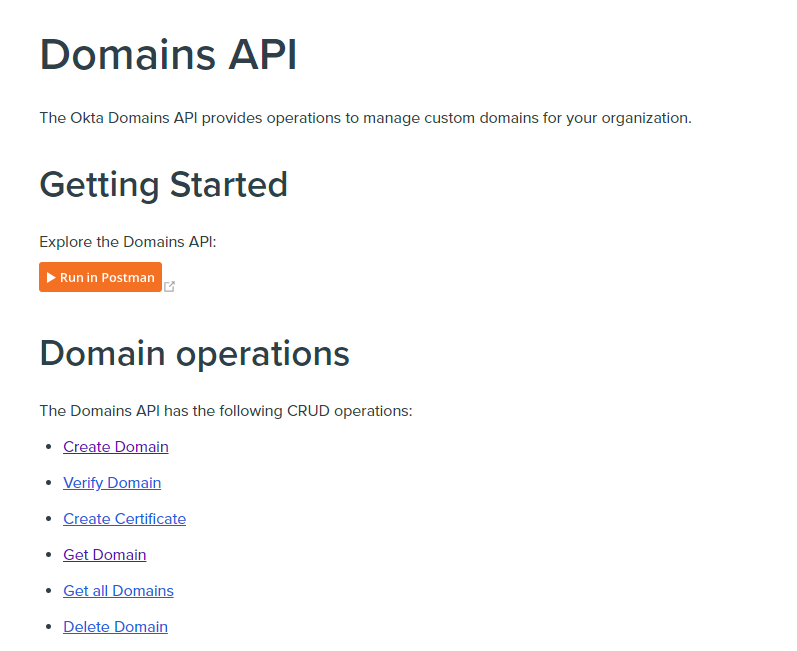Click the Okta Domains API description paragraph
Viewport: 797px width, 651px height.
(365, 118)
